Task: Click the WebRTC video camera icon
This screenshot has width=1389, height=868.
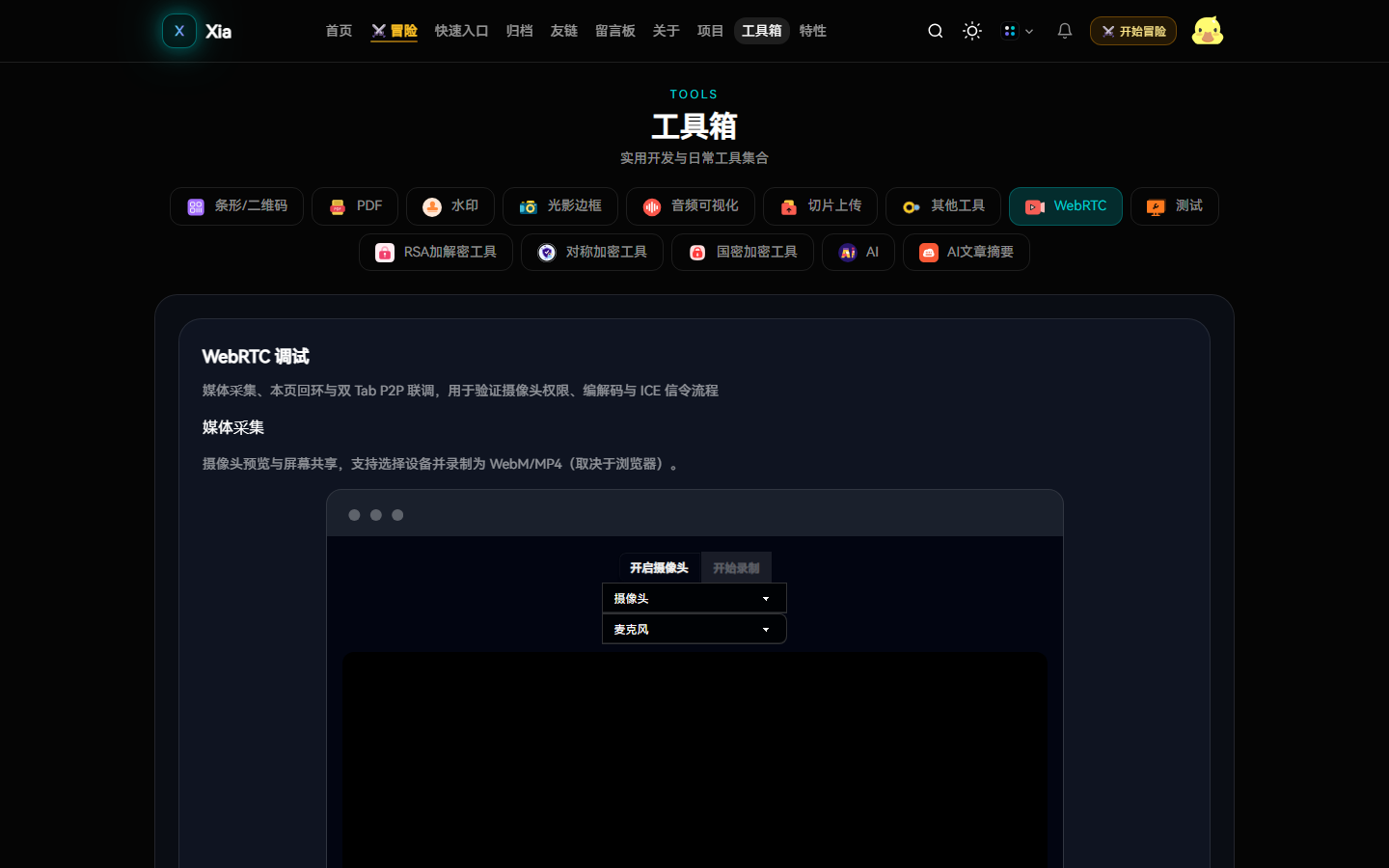Action: click(1035, 206)
